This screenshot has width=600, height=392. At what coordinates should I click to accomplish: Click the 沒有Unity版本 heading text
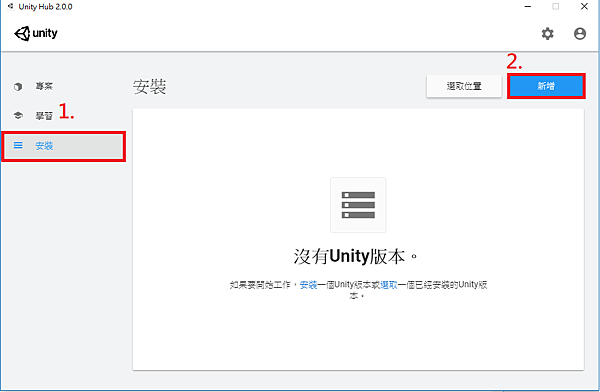pyautogui.click(x=355, y=256)
